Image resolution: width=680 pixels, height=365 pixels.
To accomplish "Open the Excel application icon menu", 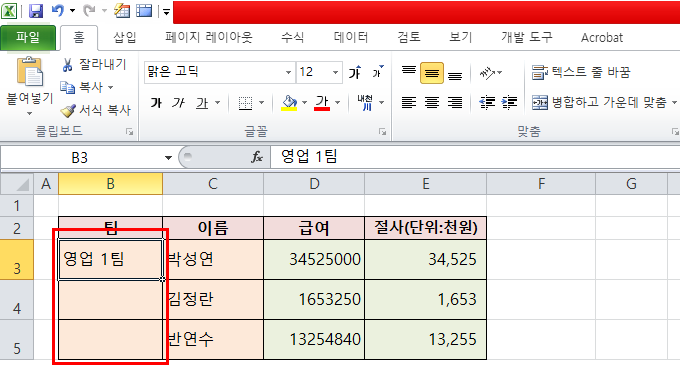I will [9, 11].
